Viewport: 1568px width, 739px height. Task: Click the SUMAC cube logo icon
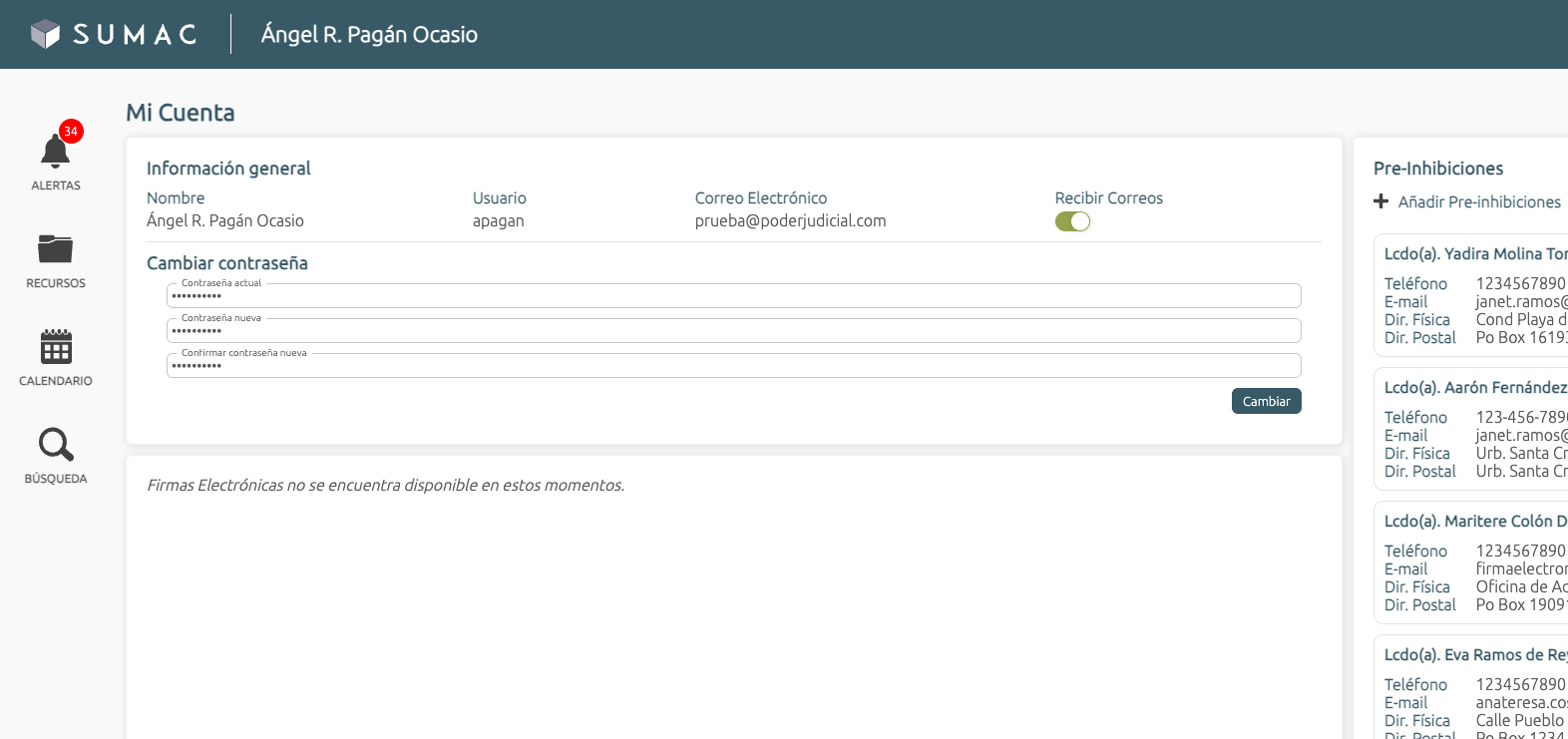[x=45, y=34]
